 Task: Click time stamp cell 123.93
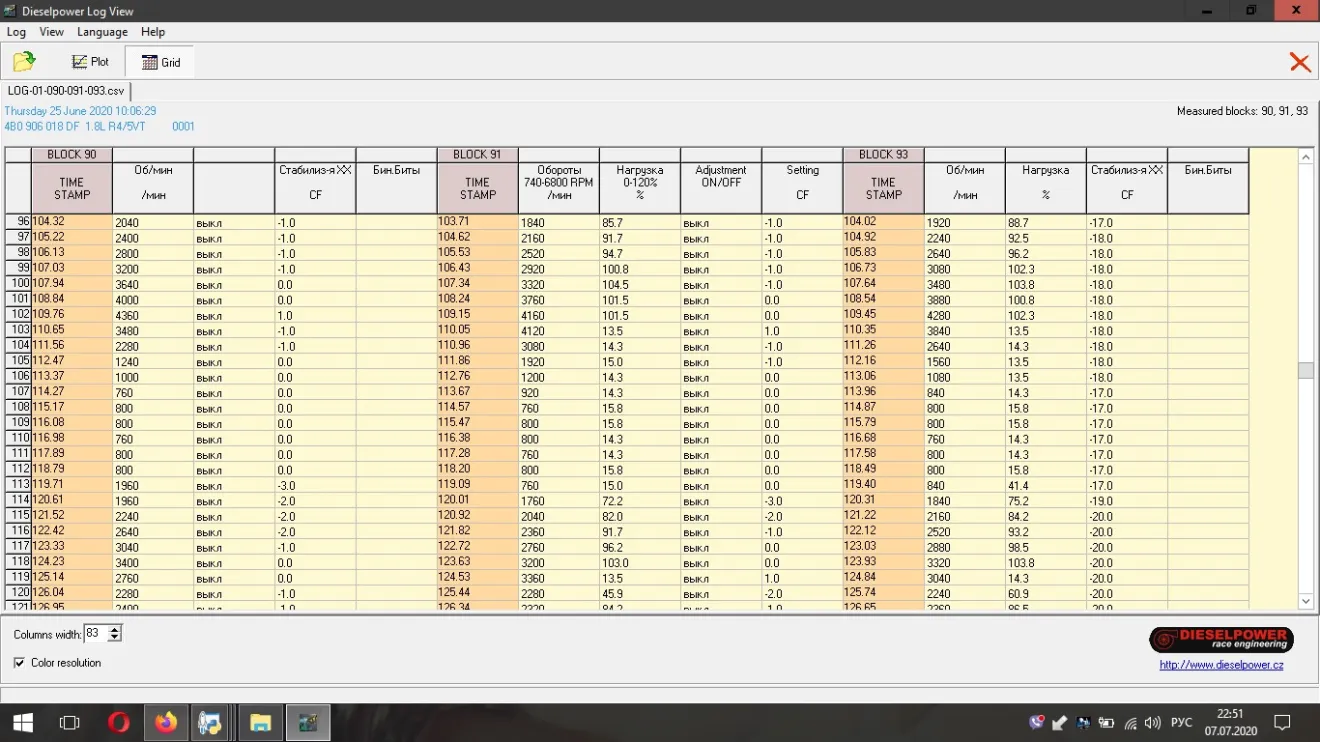click(x=883, y=562)
